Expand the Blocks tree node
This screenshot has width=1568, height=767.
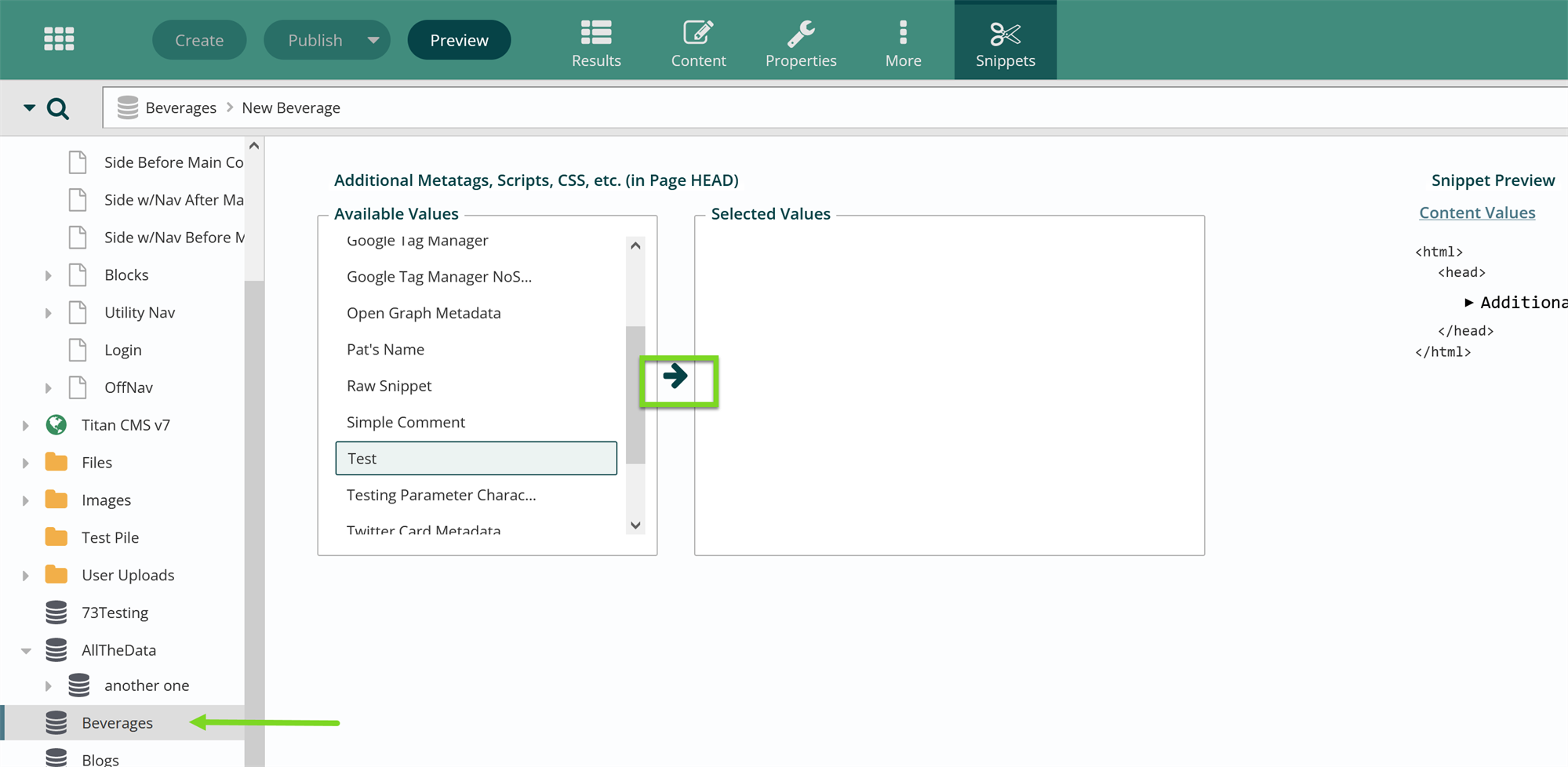[x=48, y=275]
